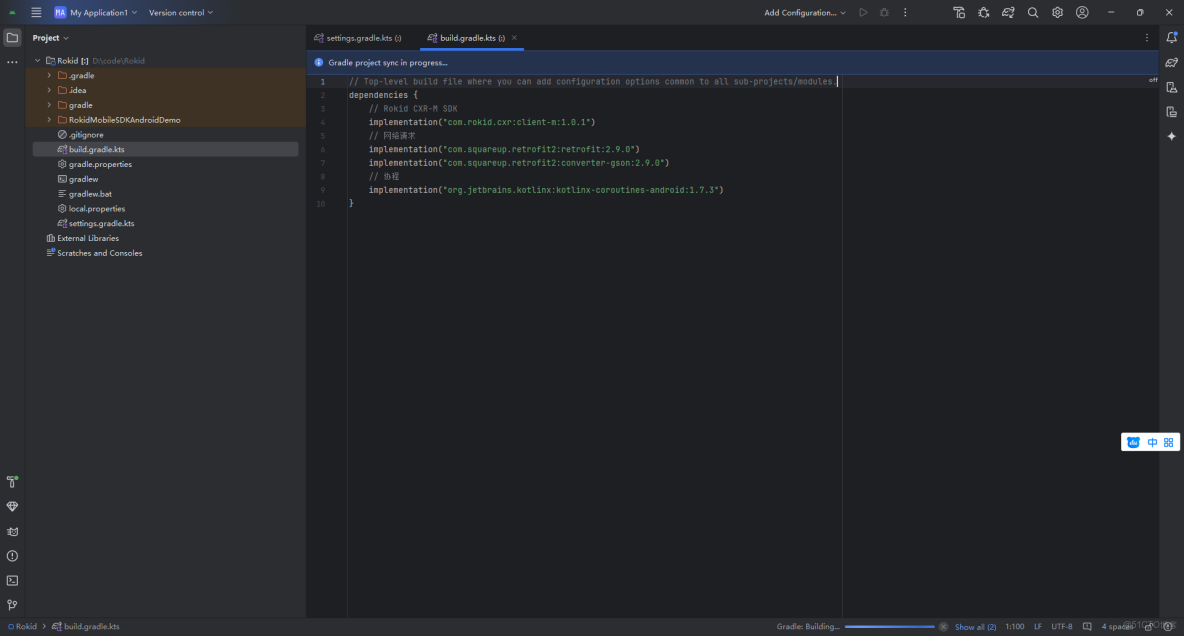Click the Show all (2) link

975,627
